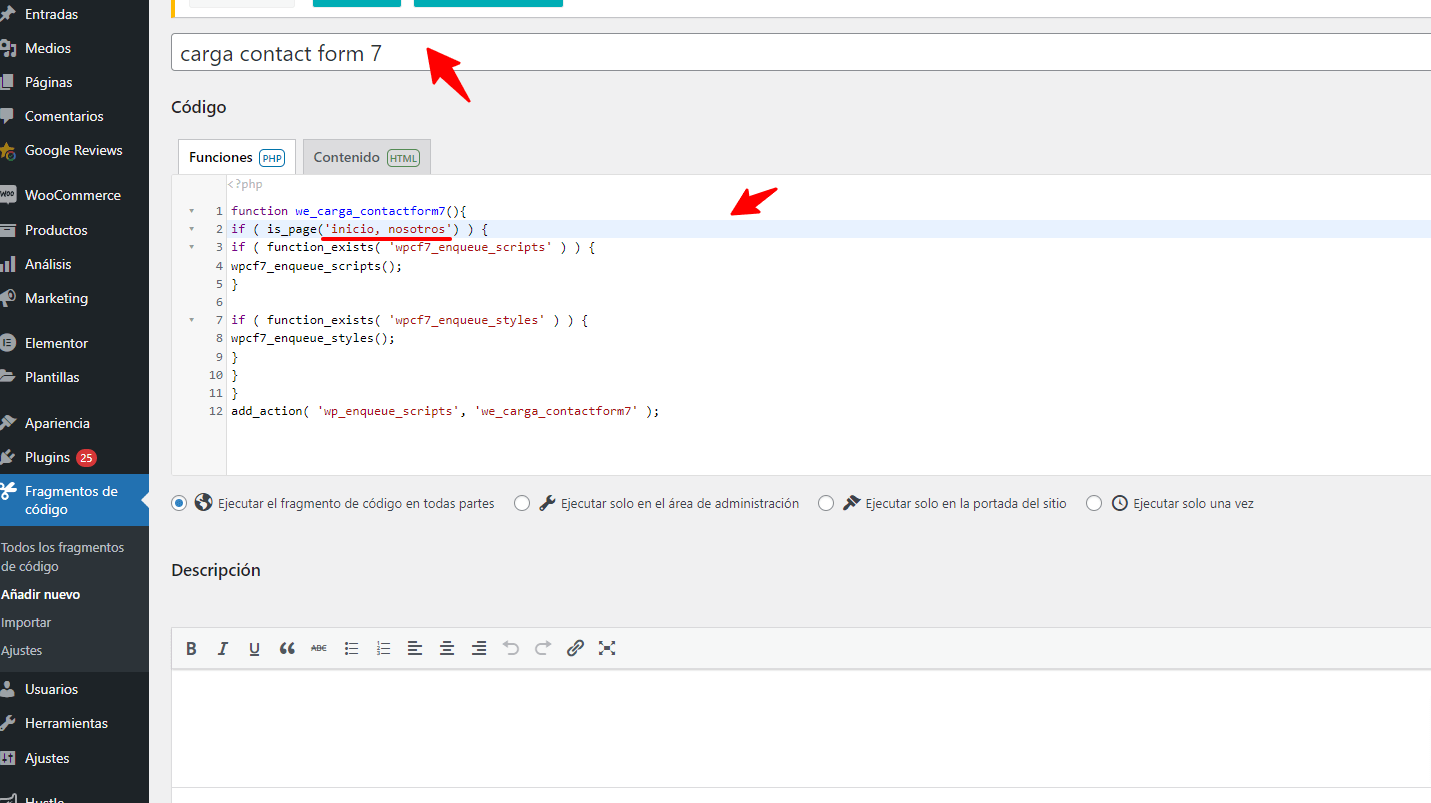Viewport: 1431px width, 803px height.
Task: Click the Apariencia brush icon
Action: [x=8, y=423]
